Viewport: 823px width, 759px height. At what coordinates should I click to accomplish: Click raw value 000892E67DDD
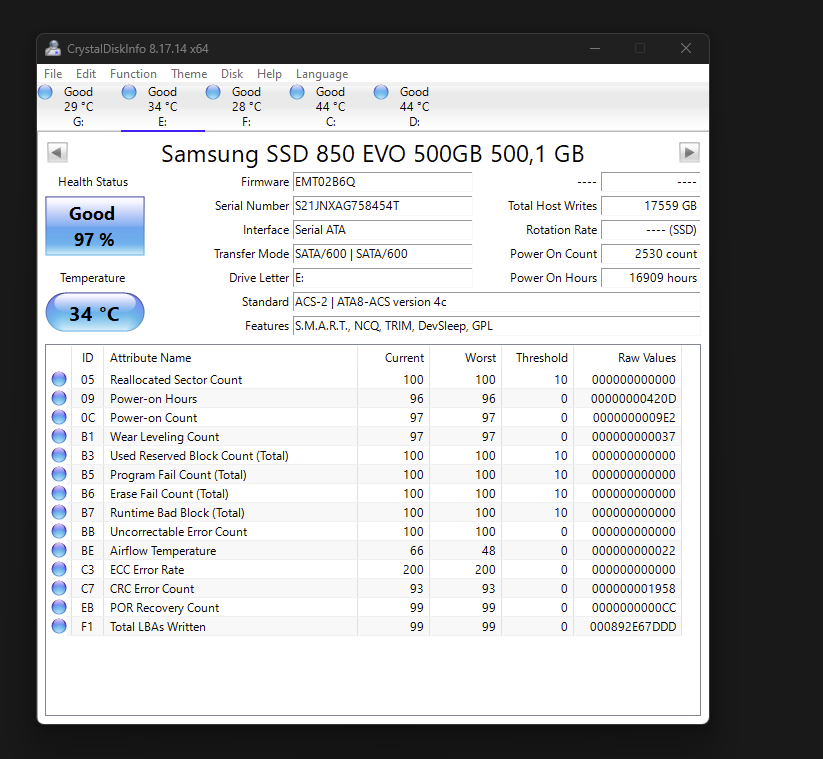click(x=633, y=627)
